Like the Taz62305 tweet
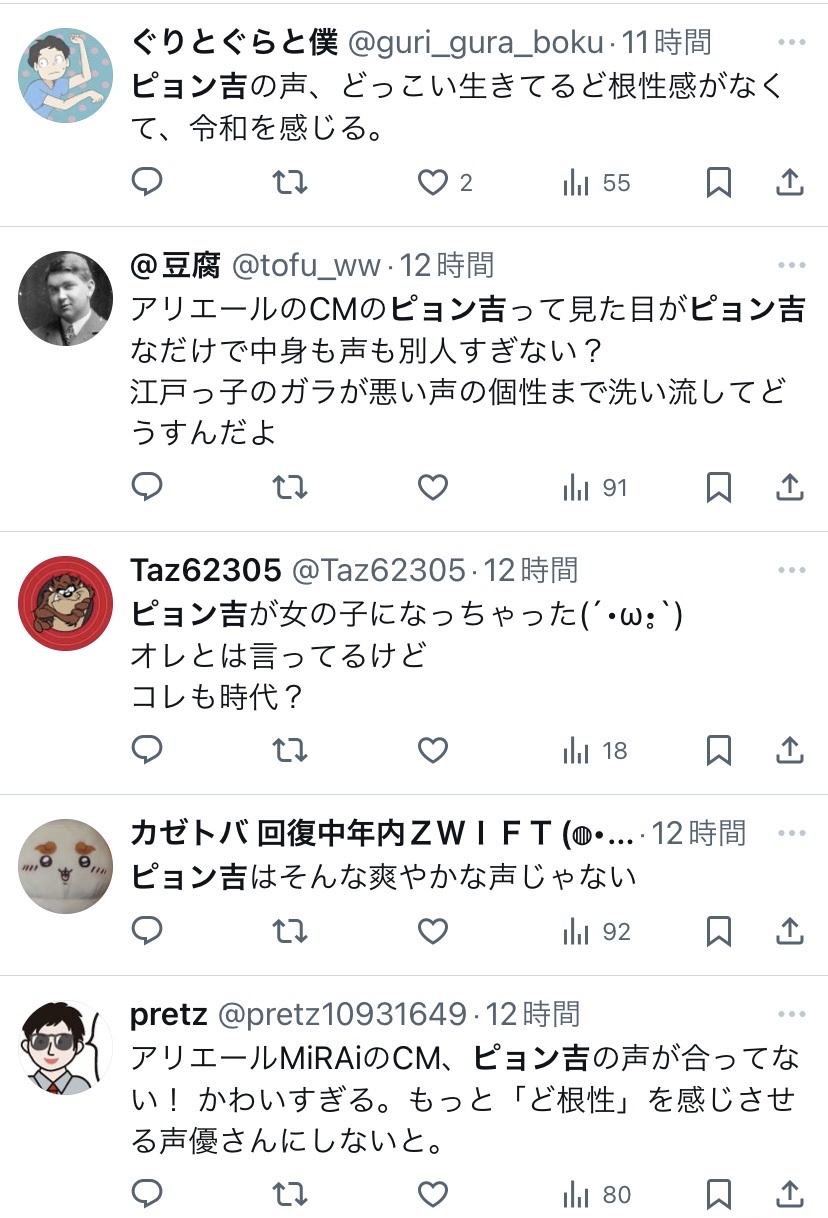The image size is (828, 1218). point(432,749)
